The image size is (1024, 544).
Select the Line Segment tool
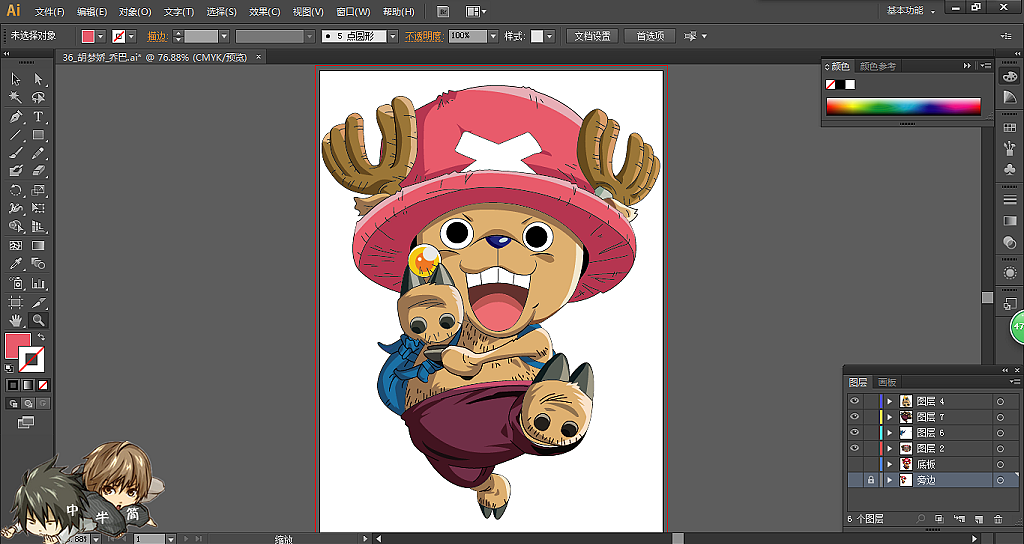[x=16, y=135]
